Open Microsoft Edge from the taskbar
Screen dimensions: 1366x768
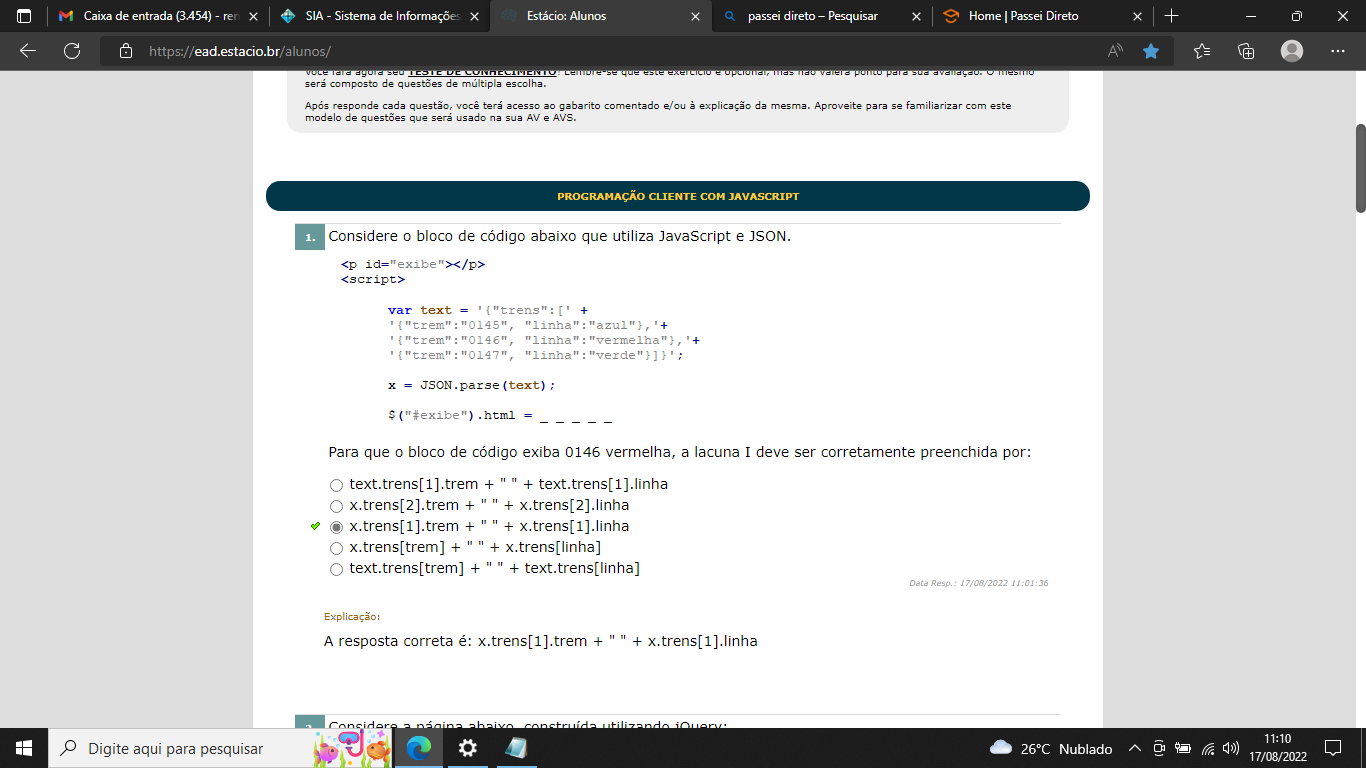pyautogui.click(x=420, y=748)
